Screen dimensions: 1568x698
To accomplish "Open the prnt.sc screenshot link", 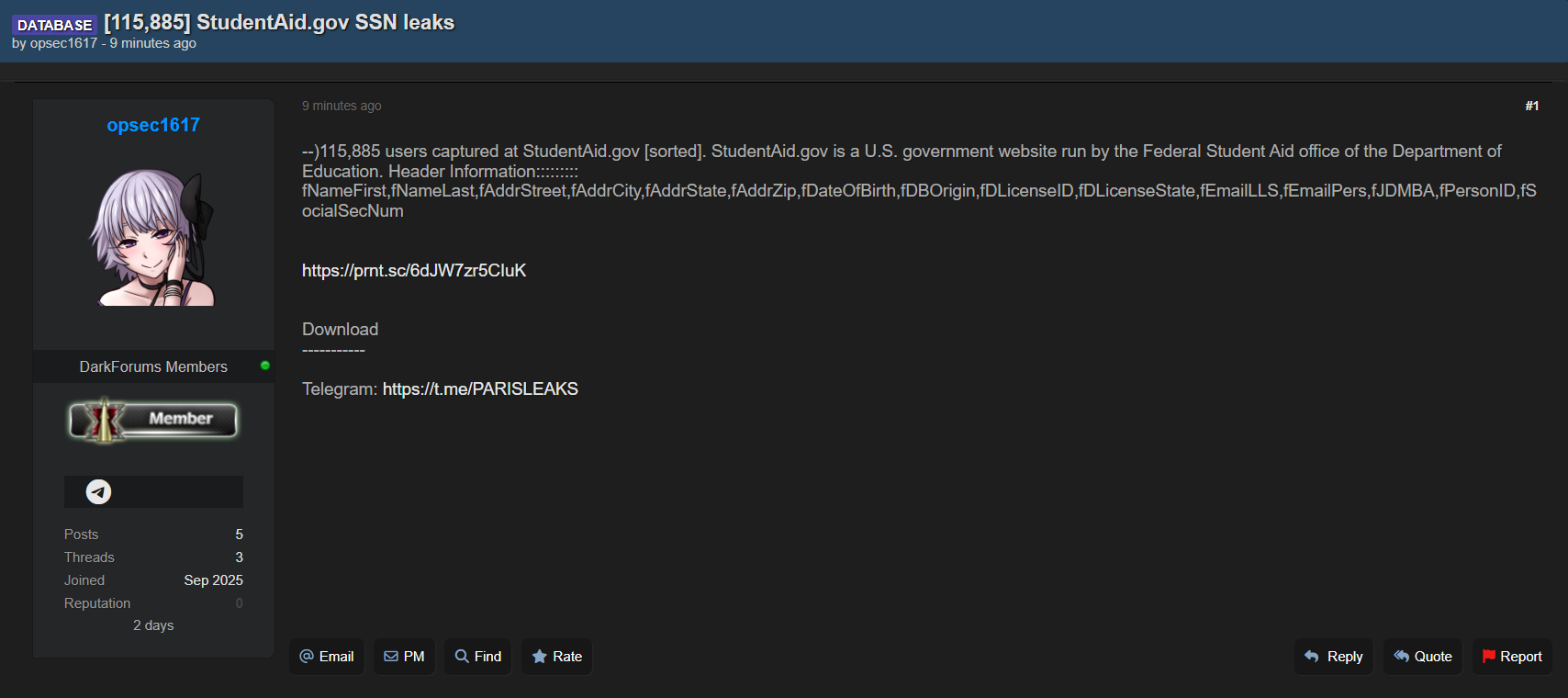I will click(414, 271).
